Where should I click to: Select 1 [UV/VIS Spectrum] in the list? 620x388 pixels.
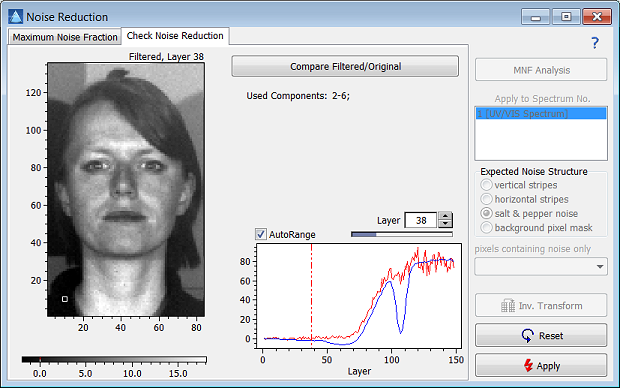[541, 114]
